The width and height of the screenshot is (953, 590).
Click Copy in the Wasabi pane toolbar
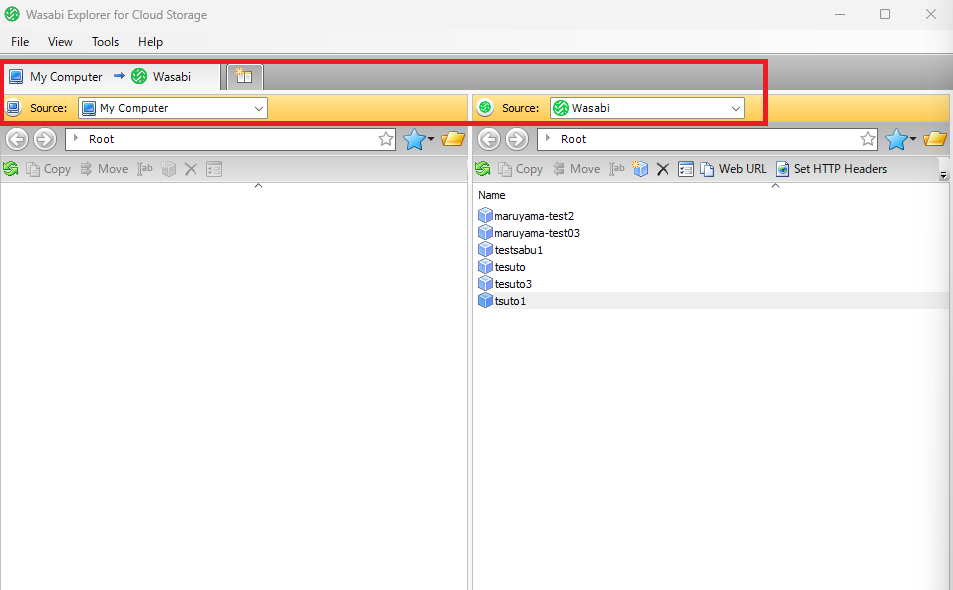click(x=521, y=169)
